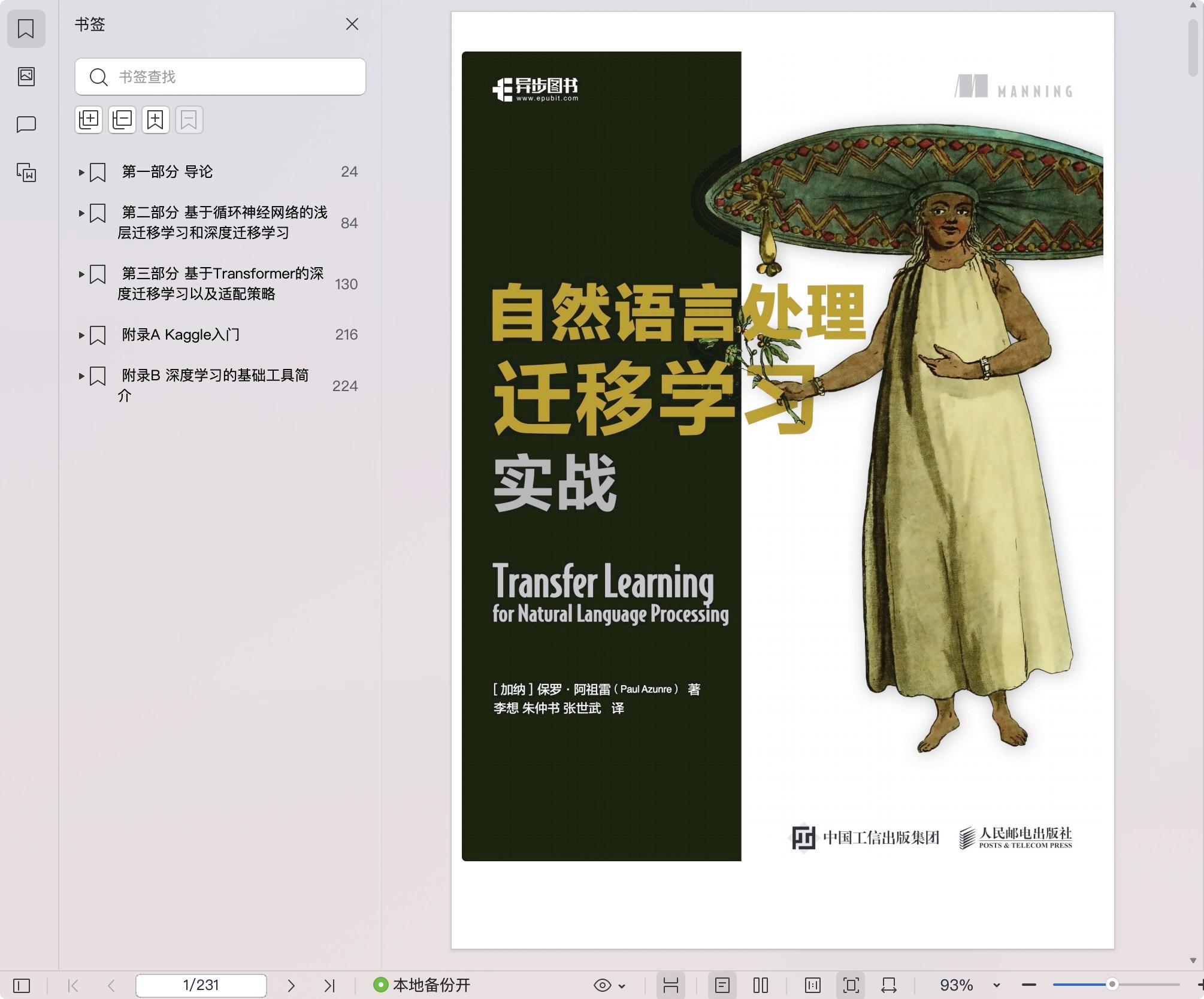Click page number 224 beside 附录B
The image size is (1204, 999).
tap(345, 386)
